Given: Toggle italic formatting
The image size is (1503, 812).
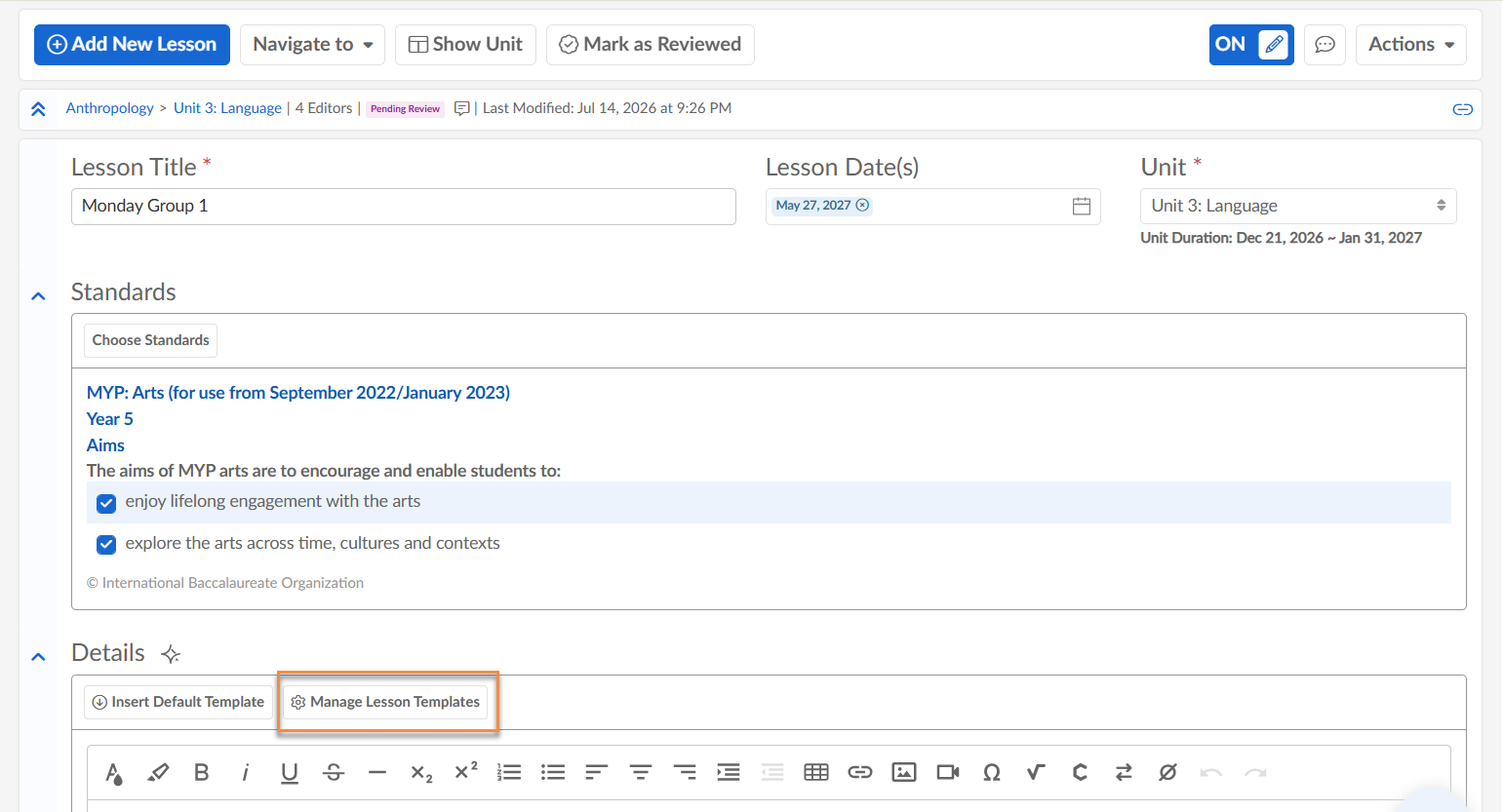Looking at the screenshot, I should 246,773.
